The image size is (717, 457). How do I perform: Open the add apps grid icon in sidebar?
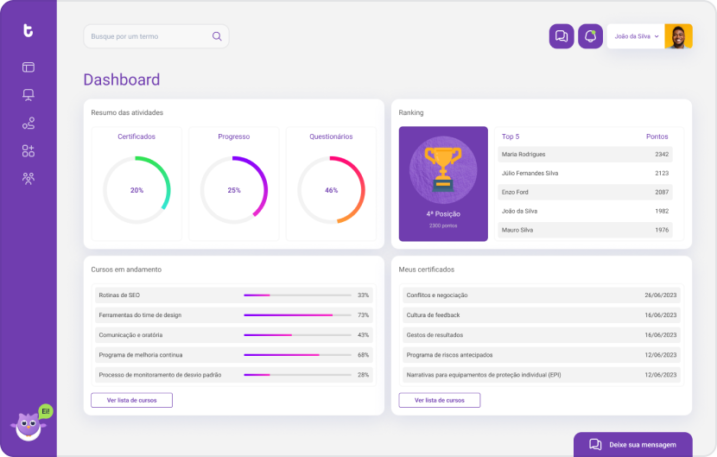pos(28,151)
